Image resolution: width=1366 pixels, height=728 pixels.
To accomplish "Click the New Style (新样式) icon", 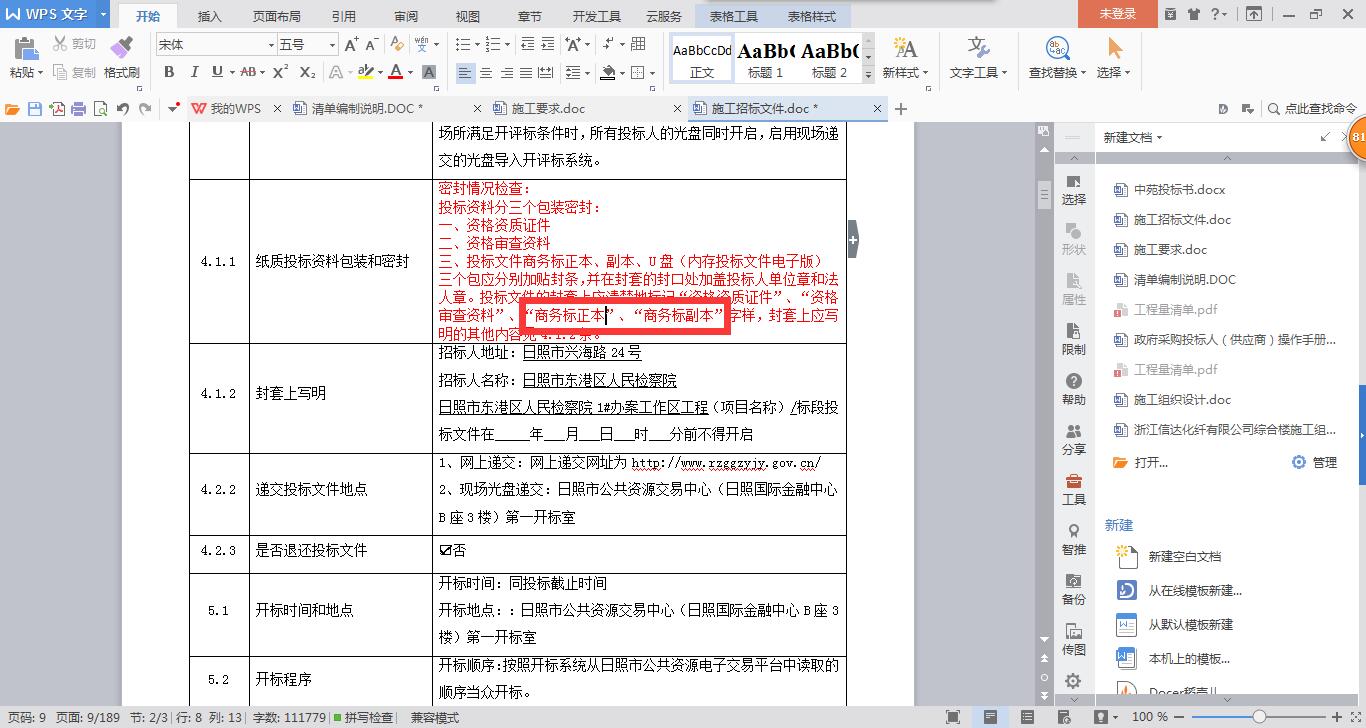I will click(905, 48).
